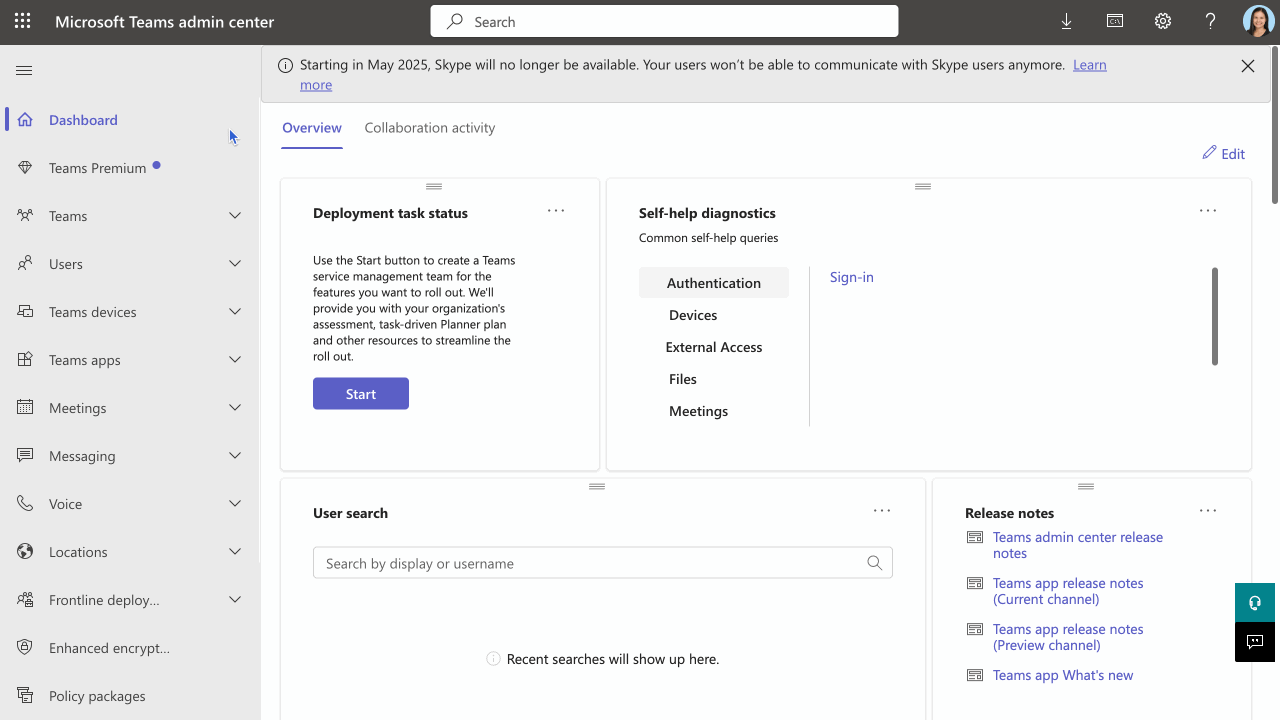
Task: Switch to Collaboration activity tab
Action: (x=430, y=128)
